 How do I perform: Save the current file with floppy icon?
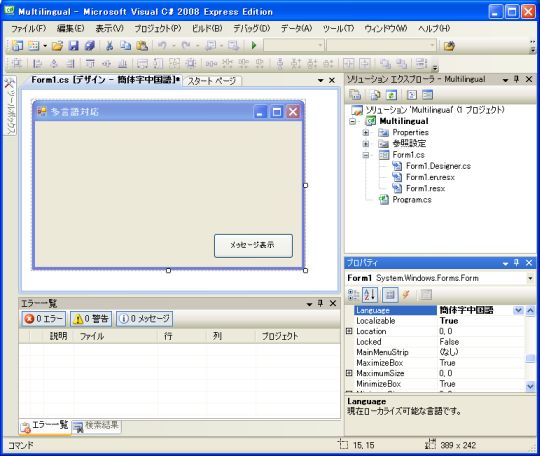click(x=74, y=45)
